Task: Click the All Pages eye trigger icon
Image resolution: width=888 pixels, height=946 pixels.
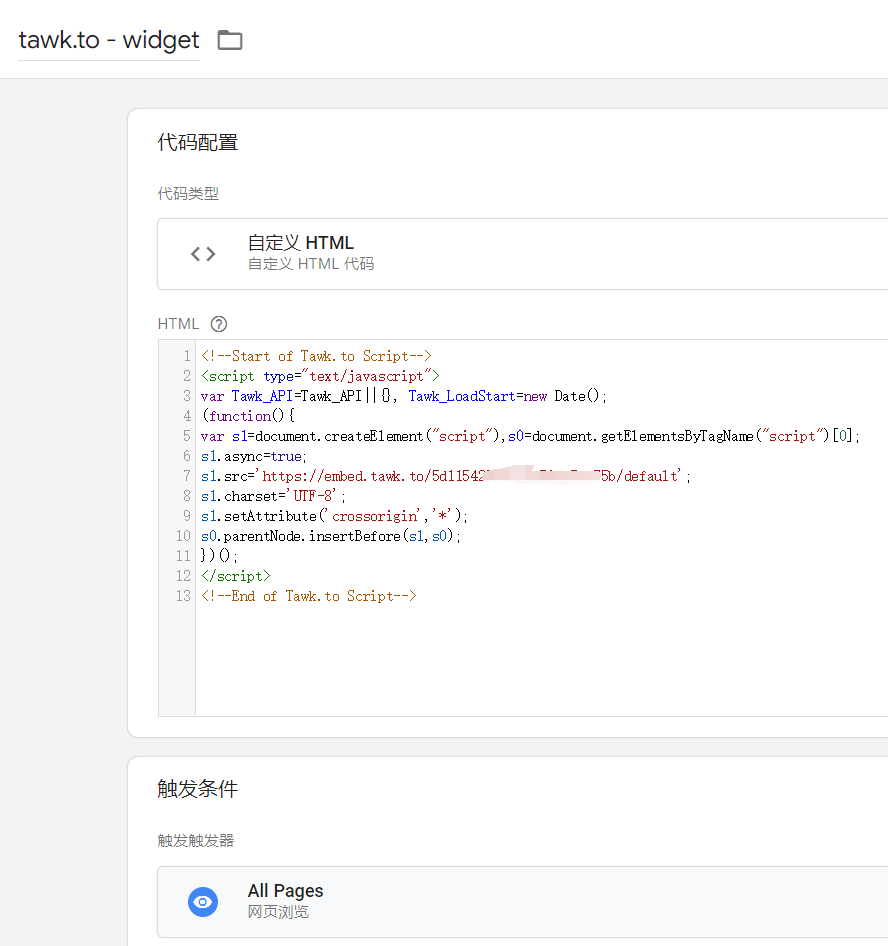Action: (x=203, y=902)
